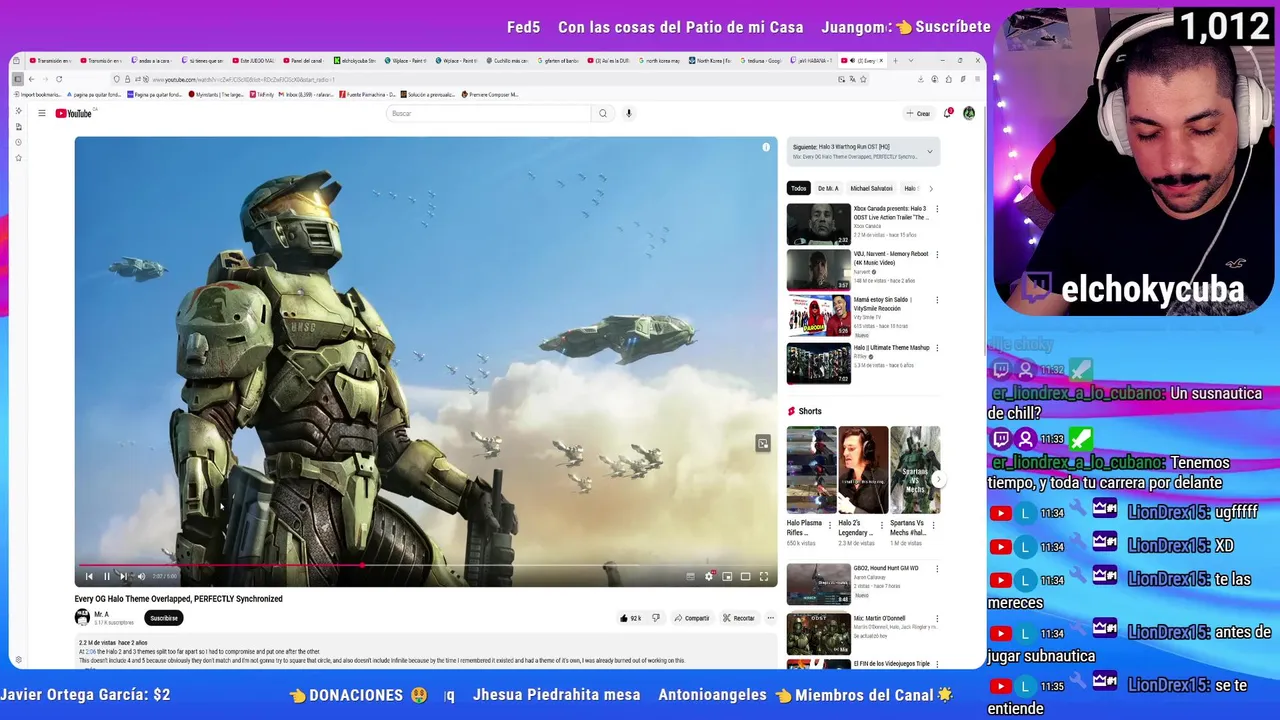
Task: Open Halo Ultimate Theme Mashup video
Action: pos(818,364)
